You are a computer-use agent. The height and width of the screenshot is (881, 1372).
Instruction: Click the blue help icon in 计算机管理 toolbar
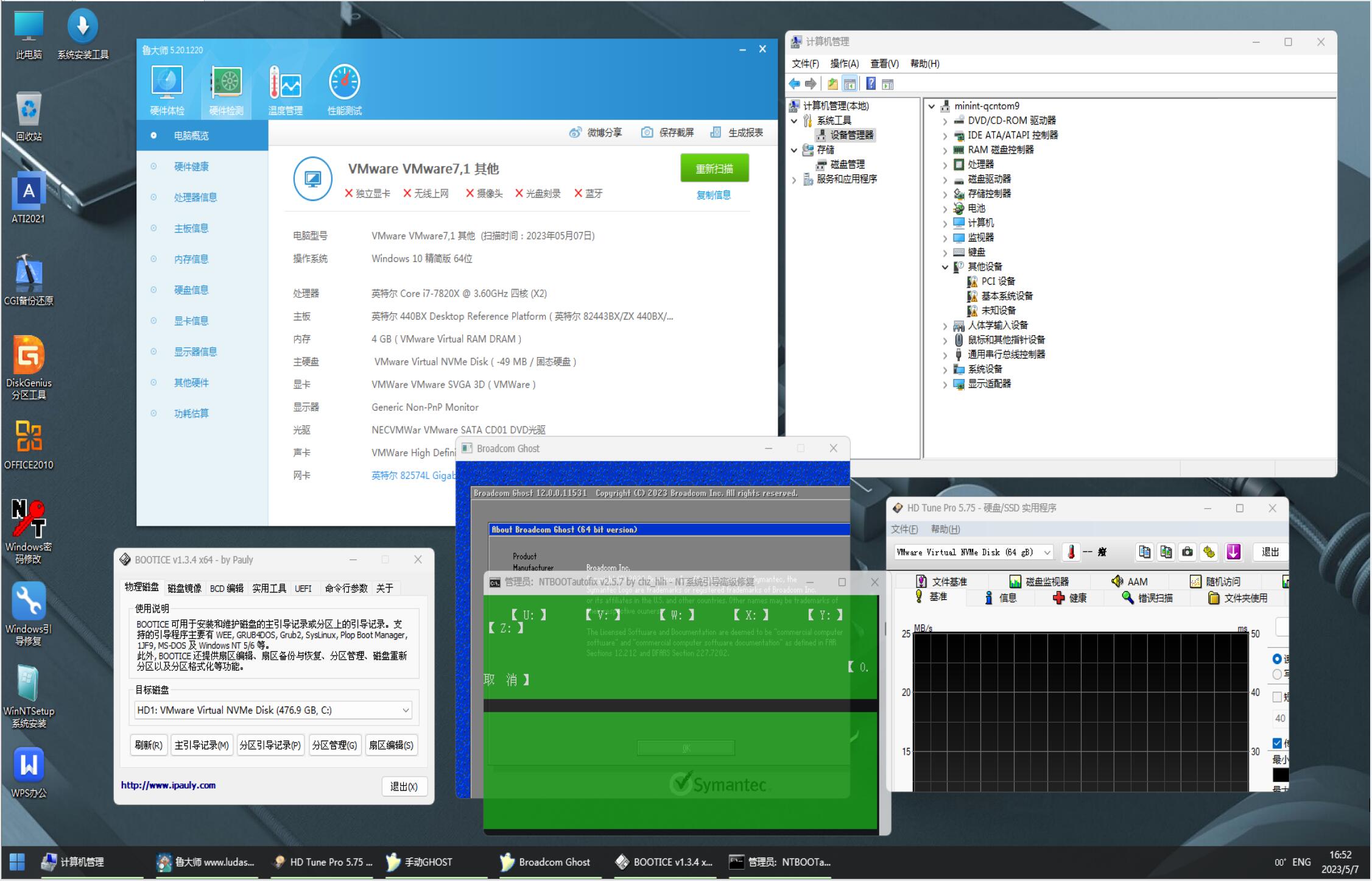871,84
